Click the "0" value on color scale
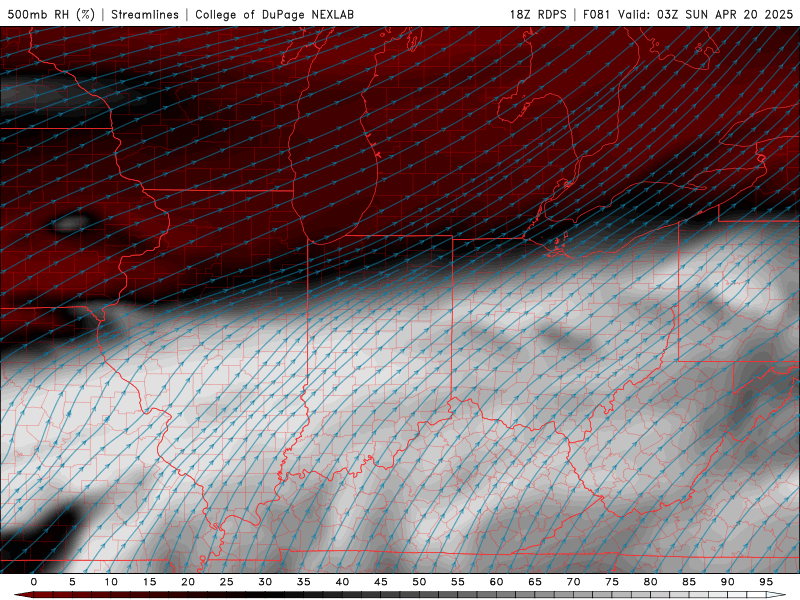 (34, 582)
